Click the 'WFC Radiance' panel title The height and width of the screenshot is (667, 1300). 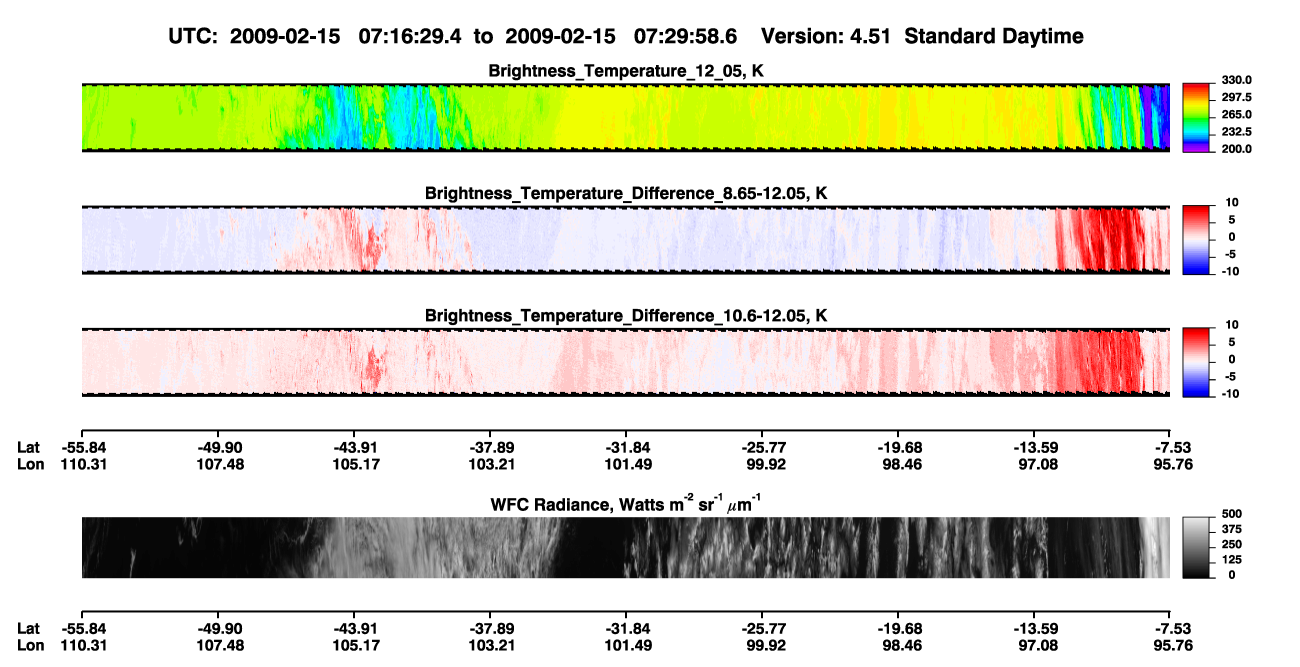[626, 503]
